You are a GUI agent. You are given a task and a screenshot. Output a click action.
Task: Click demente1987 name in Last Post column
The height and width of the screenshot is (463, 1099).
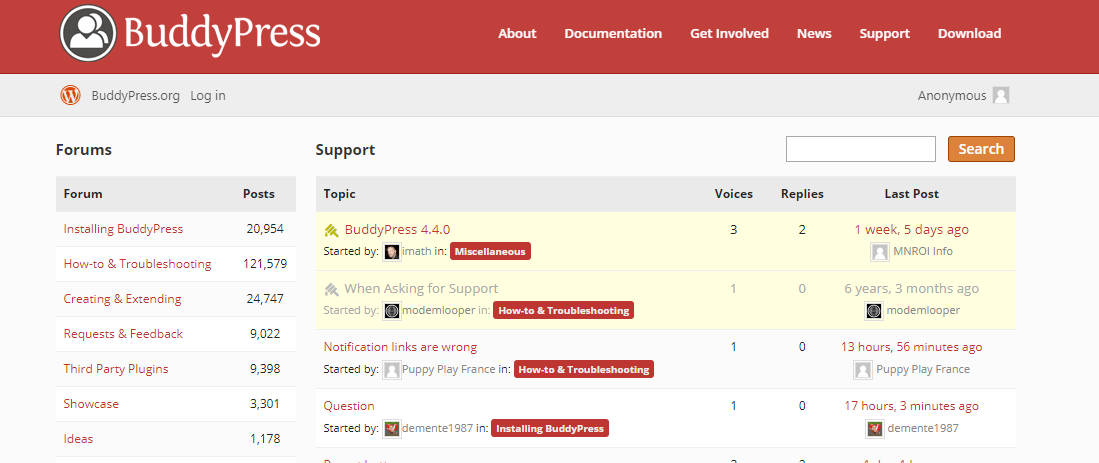[x=922, y=428]
